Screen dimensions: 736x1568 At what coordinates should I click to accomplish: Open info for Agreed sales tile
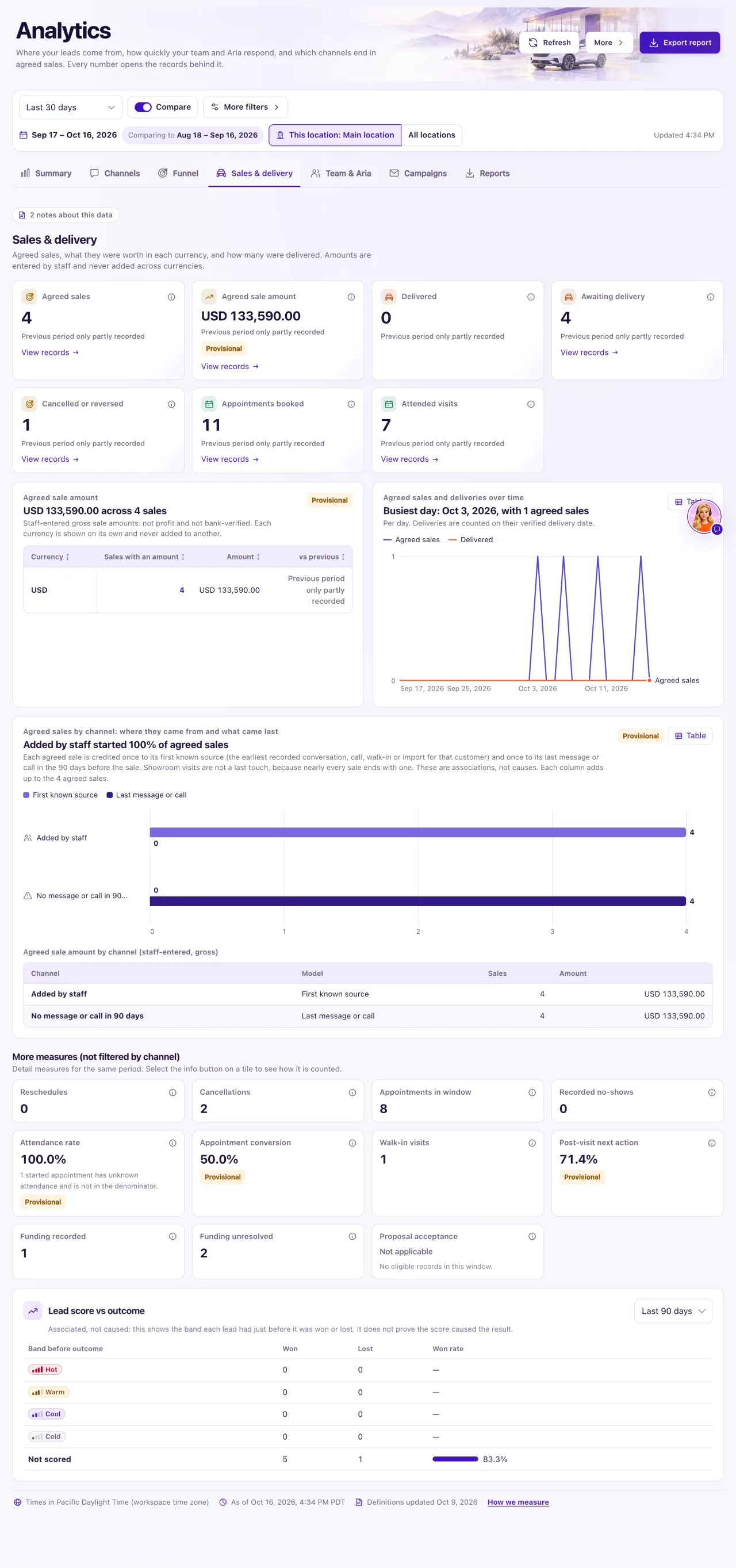click(171, 297)
